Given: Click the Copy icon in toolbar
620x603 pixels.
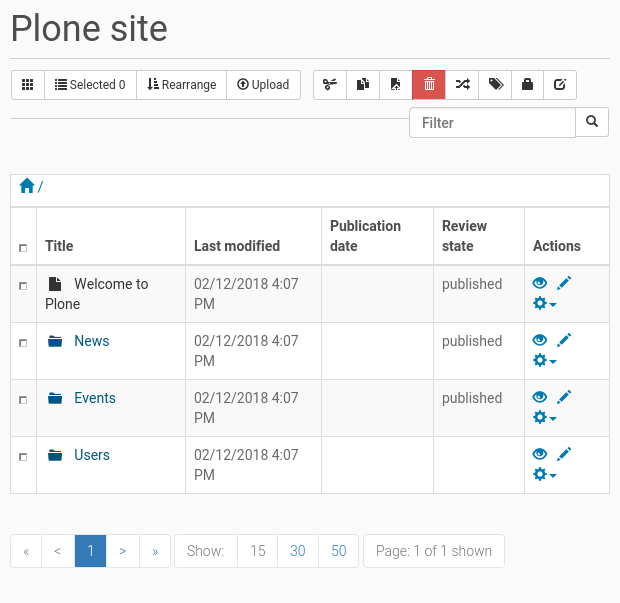Looking at the screenshot, I should tap(363, 85).
